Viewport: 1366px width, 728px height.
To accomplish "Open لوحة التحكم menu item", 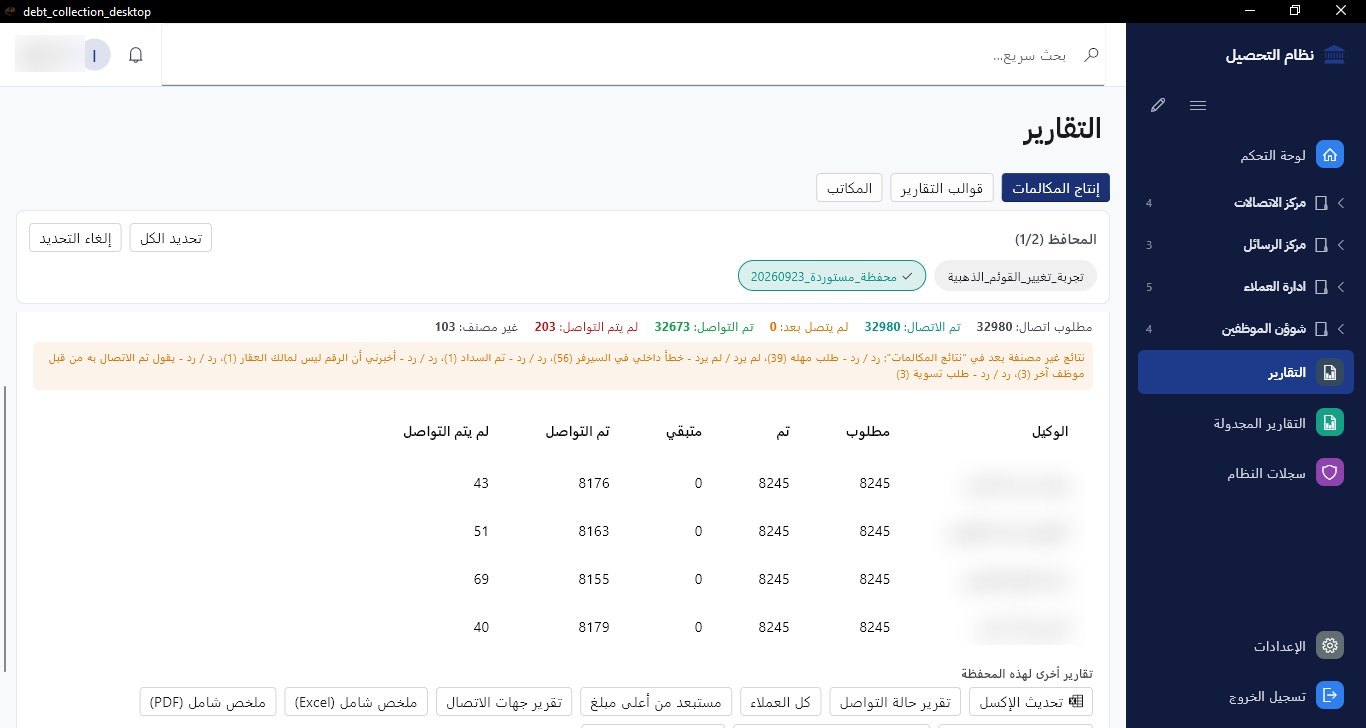I will (x=1245, y=155).
